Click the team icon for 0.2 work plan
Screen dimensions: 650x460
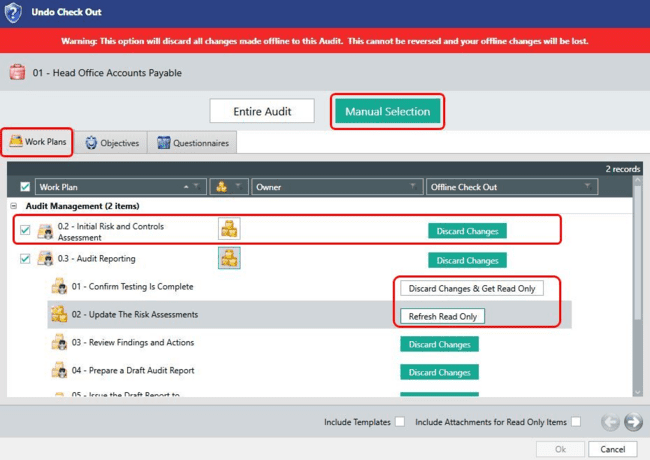point(229,229)
